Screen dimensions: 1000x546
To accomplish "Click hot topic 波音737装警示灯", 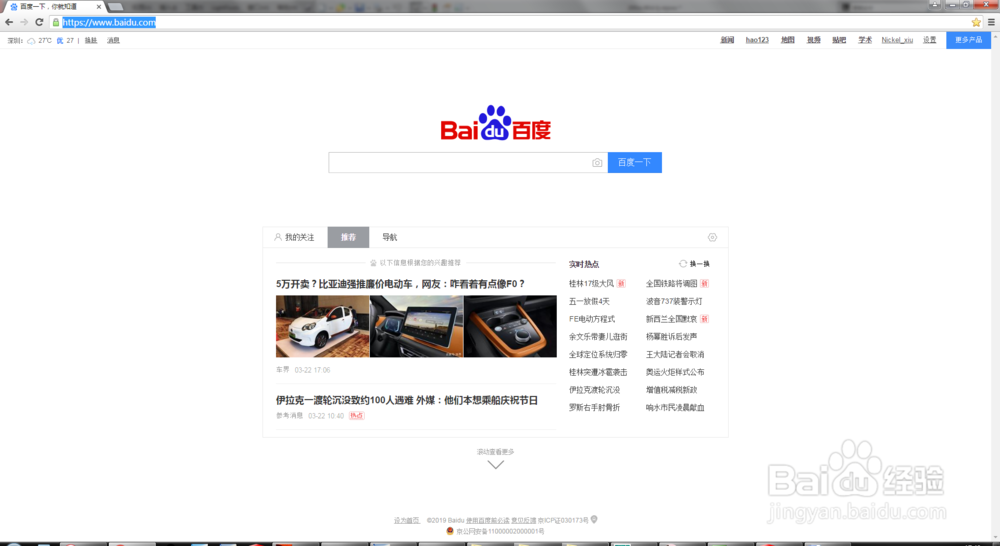I will pos(674,301).
